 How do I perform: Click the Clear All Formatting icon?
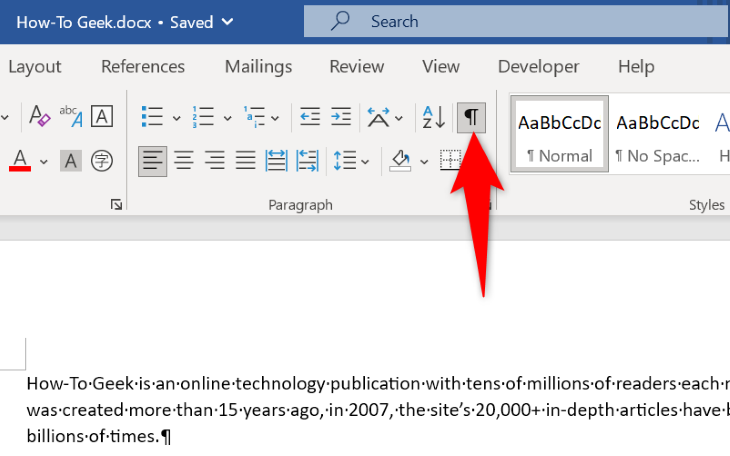(x=39, y=117)
